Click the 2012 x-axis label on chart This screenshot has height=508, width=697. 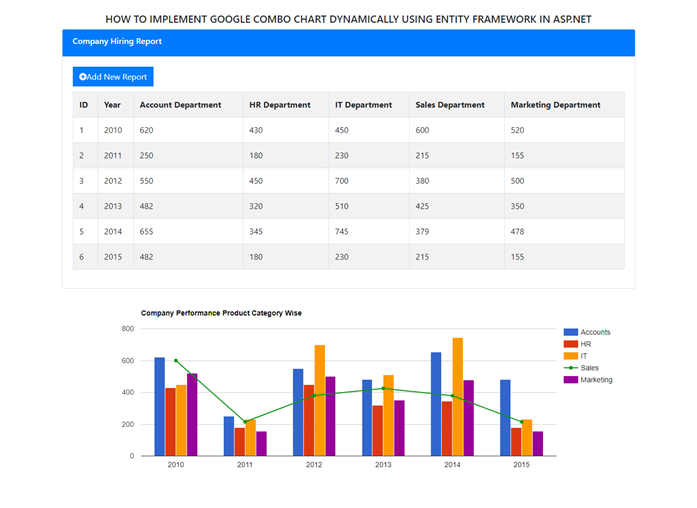[x=314, y=464]
